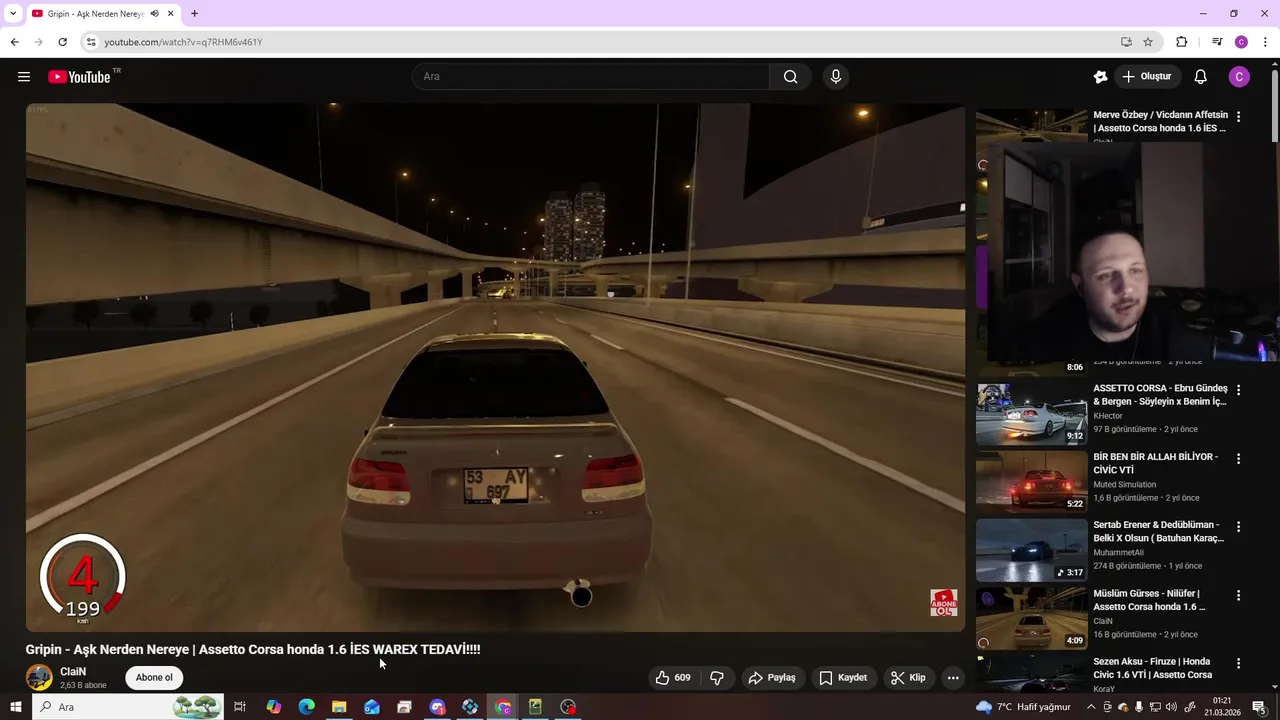The height and width of the screenshot is (720, 1280).
Task: Click the 609 like count
Action: pos(682,678)
